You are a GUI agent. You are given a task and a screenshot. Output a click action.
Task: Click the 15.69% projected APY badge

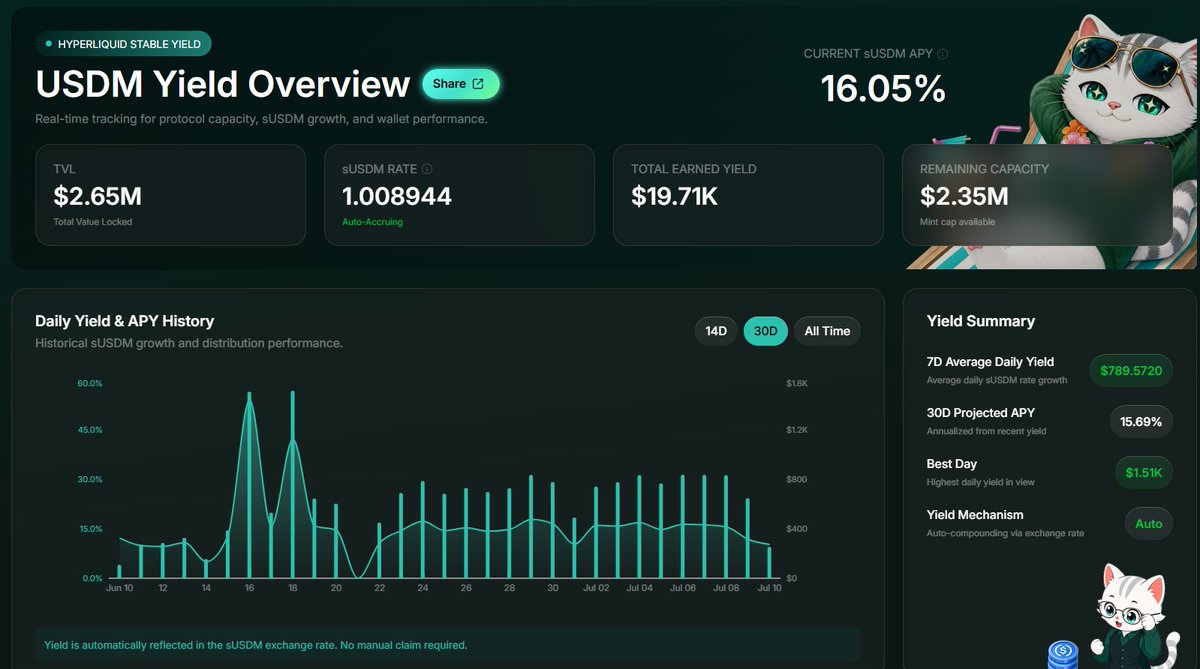point(1141,421)
